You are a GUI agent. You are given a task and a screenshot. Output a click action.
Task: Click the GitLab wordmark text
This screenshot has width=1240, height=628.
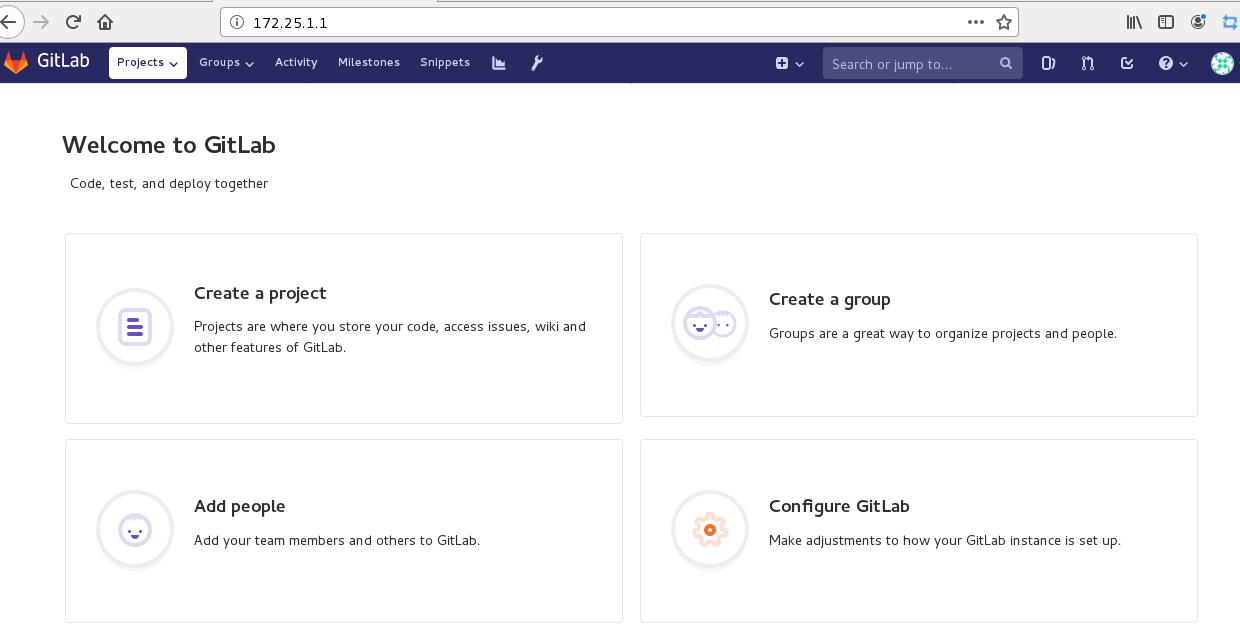point(63,61)
